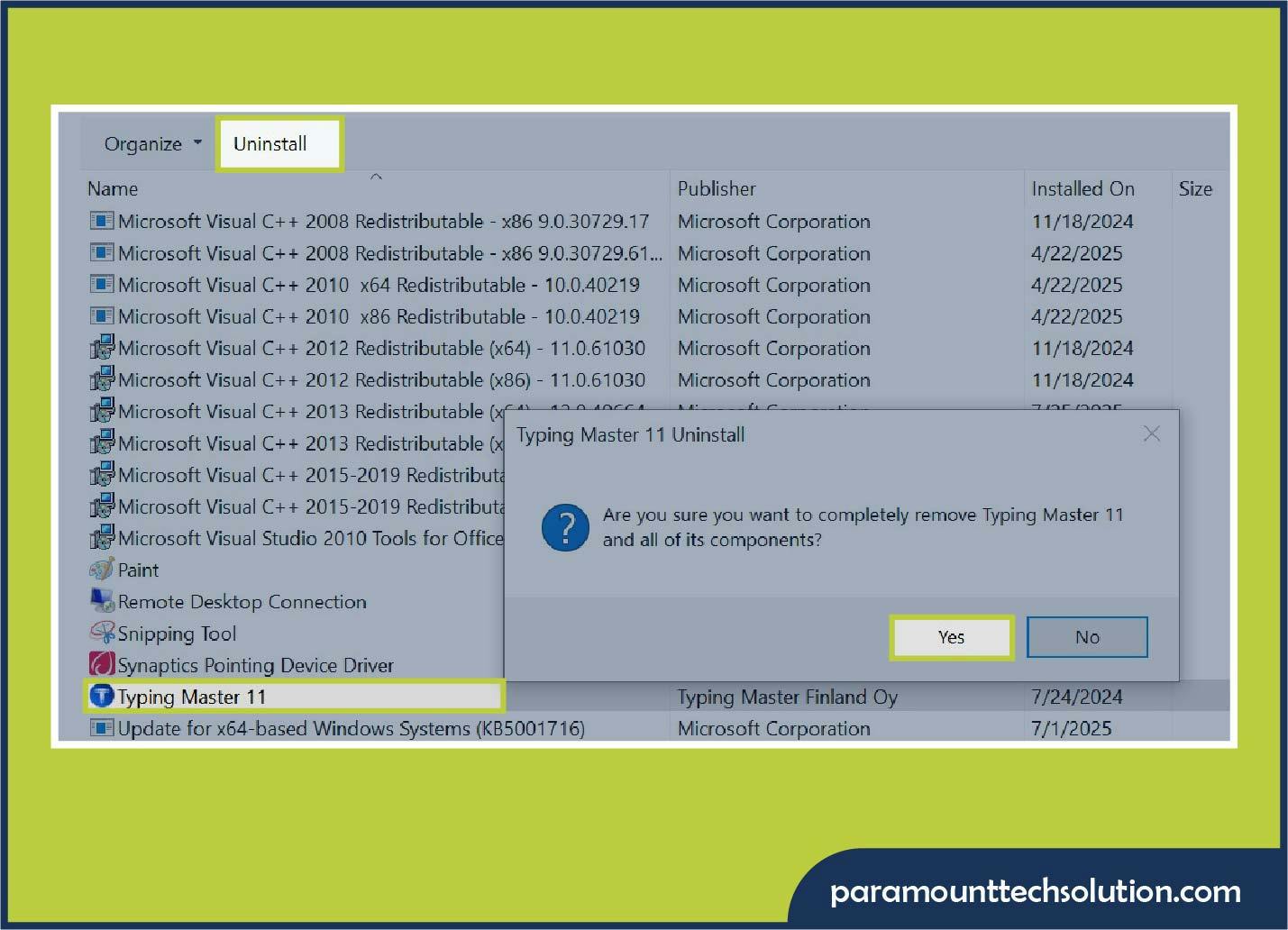Click the Paint palette icon
The width and height of the screenshot is (1288, 930).
click(x=102, y=570)
